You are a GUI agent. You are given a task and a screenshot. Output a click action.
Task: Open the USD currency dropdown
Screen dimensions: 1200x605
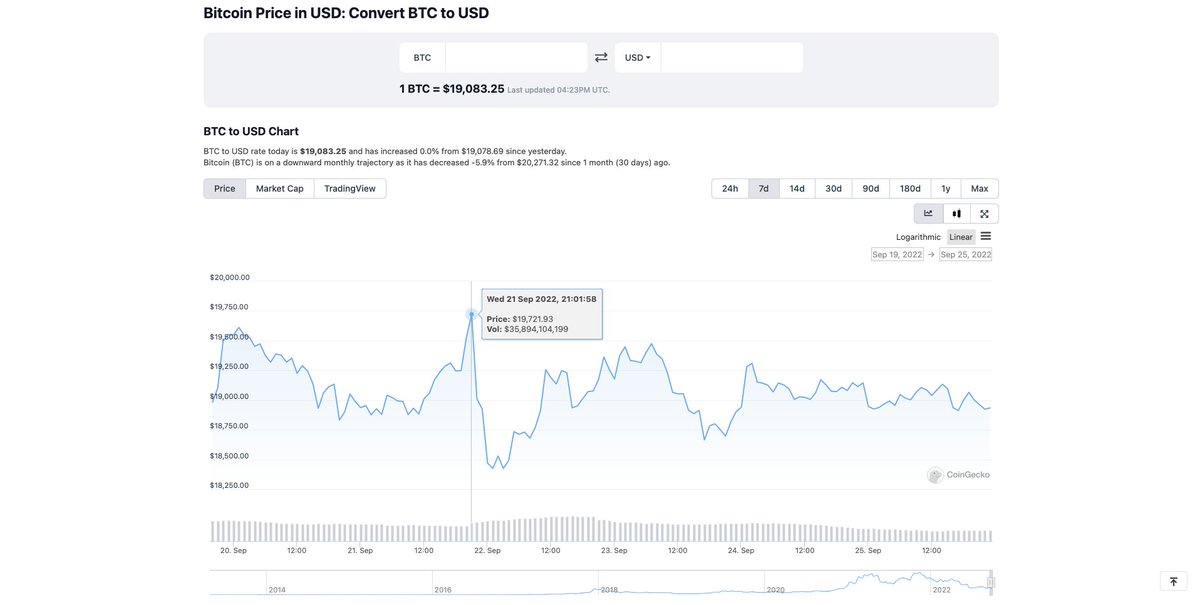[638, 57]
